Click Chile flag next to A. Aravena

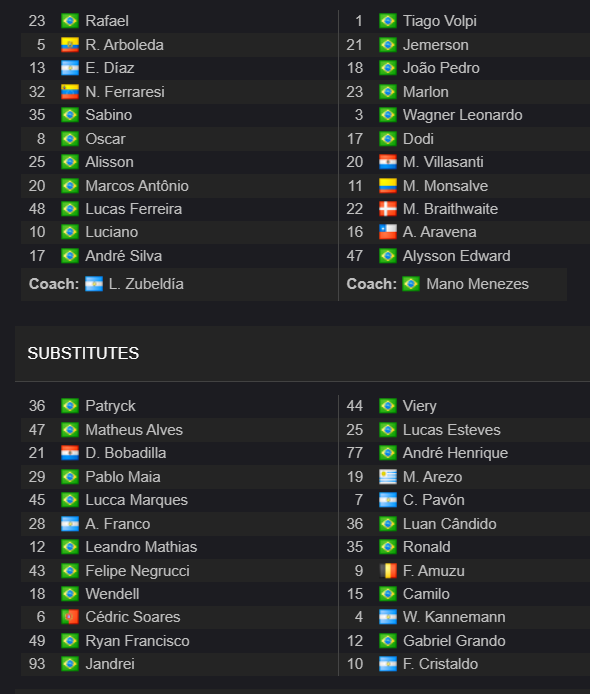pyautogui.click(x=388, y=232)
